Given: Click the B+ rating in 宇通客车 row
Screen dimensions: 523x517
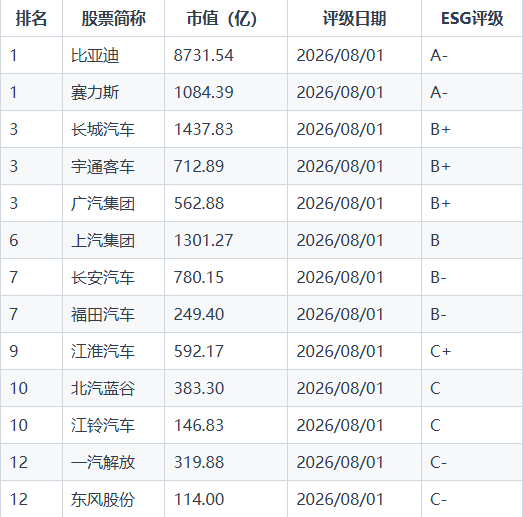Looking at the screenshot, I should coord(440,166).
